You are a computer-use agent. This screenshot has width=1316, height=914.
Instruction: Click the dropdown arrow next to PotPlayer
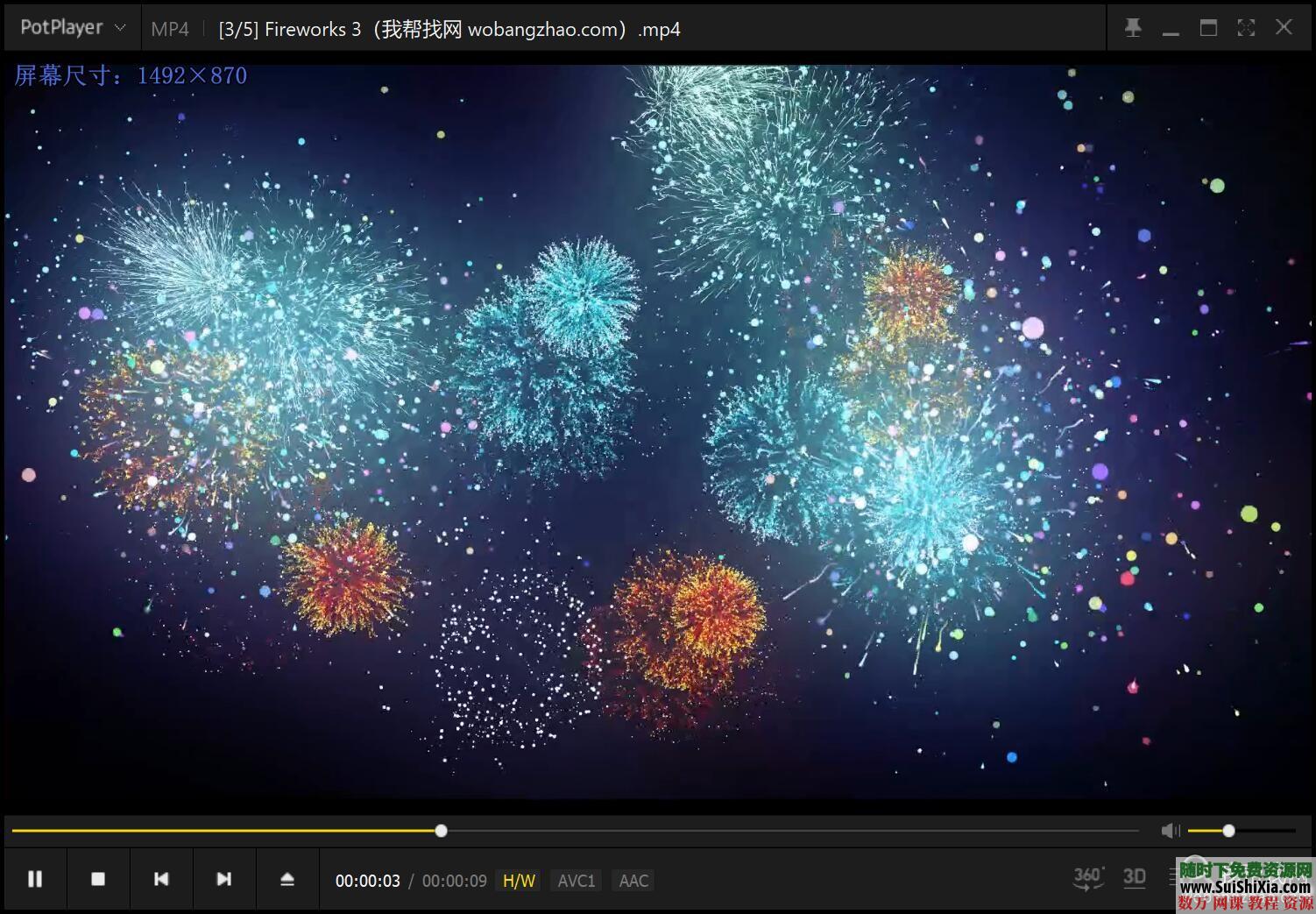click(121, 28)
